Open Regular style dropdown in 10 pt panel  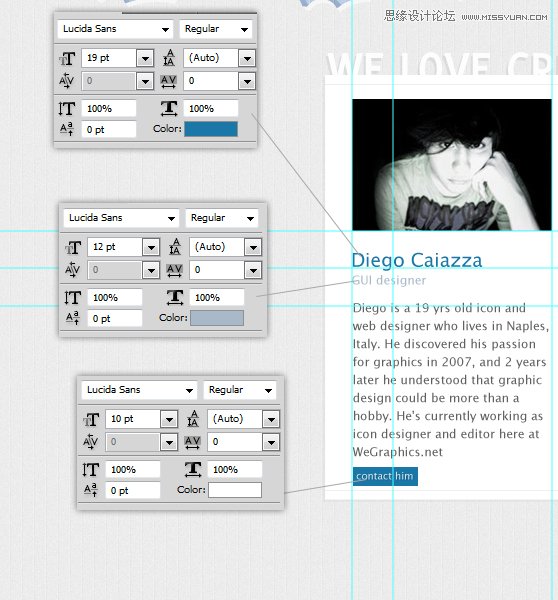pyautogui.click(x=240, y=390)
